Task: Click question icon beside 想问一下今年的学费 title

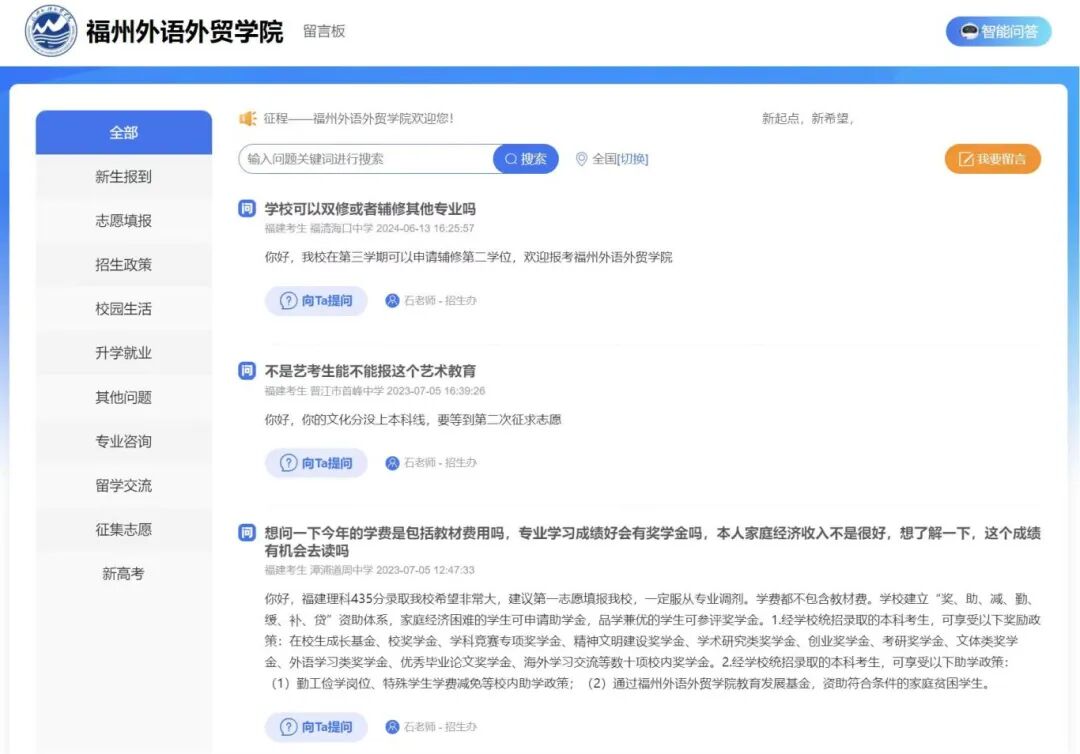Action: (247, 533)
